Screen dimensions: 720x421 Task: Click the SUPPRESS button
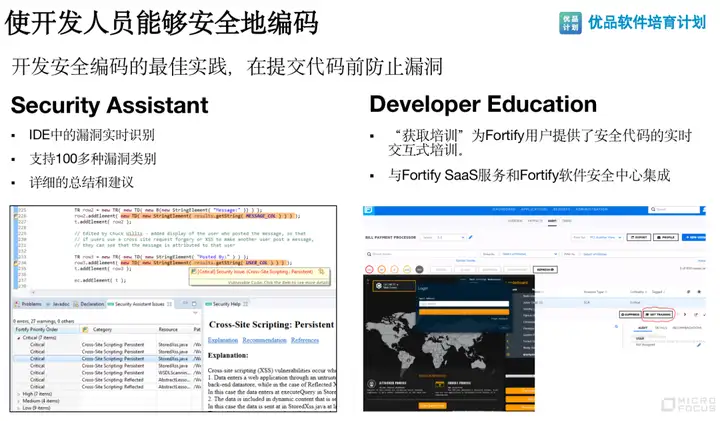[x=630, y=314]
